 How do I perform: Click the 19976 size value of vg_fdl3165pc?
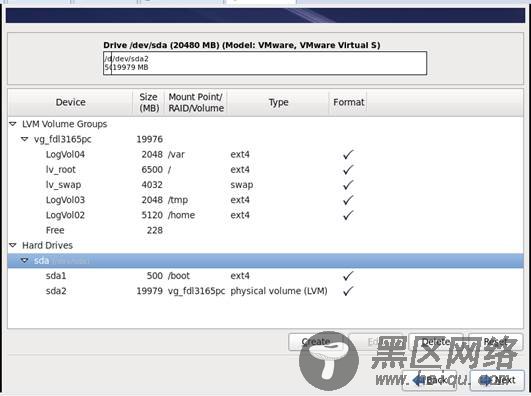pyautogui.click(x=149, y=139)
